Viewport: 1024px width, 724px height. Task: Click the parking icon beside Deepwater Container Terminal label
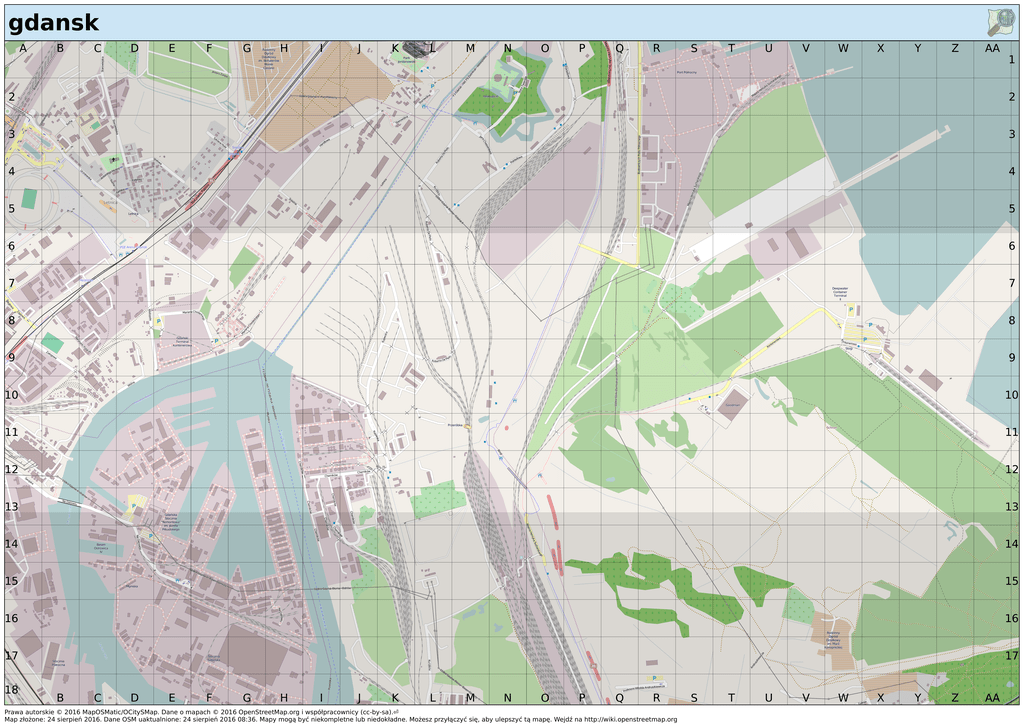(x=851, y=309)
